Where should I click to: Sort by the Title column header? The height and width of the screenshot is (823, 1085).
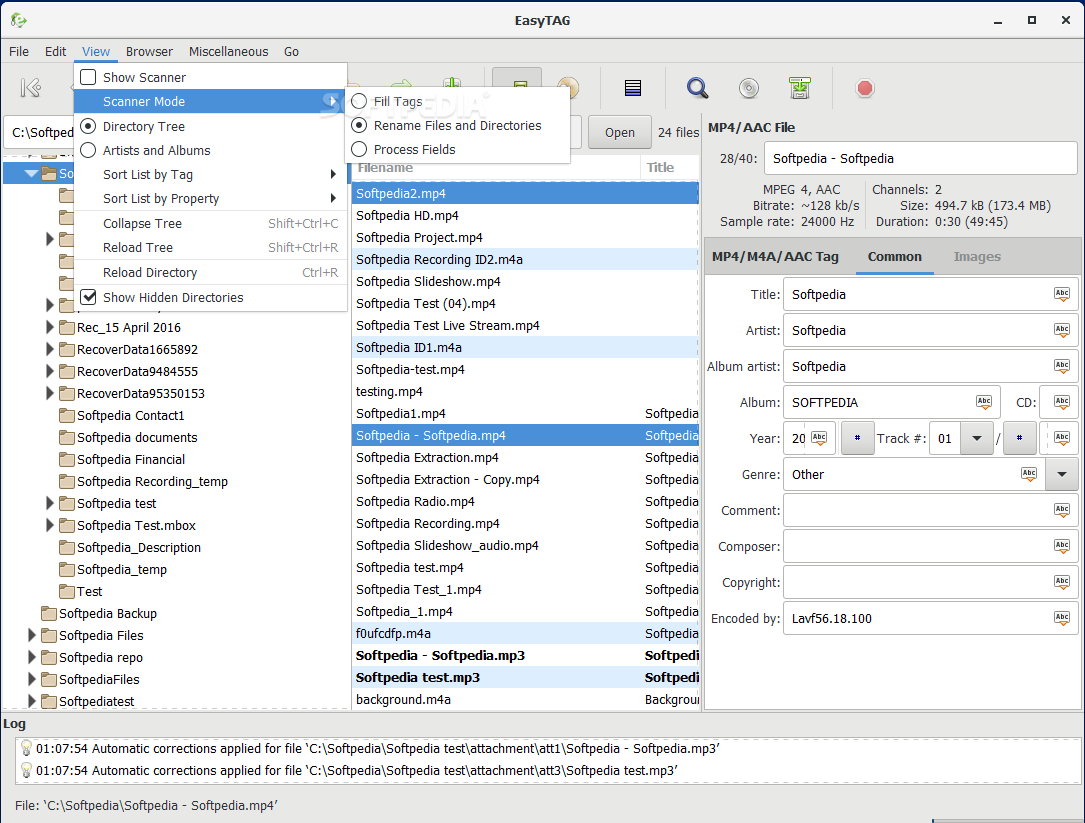tap(670, 168)
